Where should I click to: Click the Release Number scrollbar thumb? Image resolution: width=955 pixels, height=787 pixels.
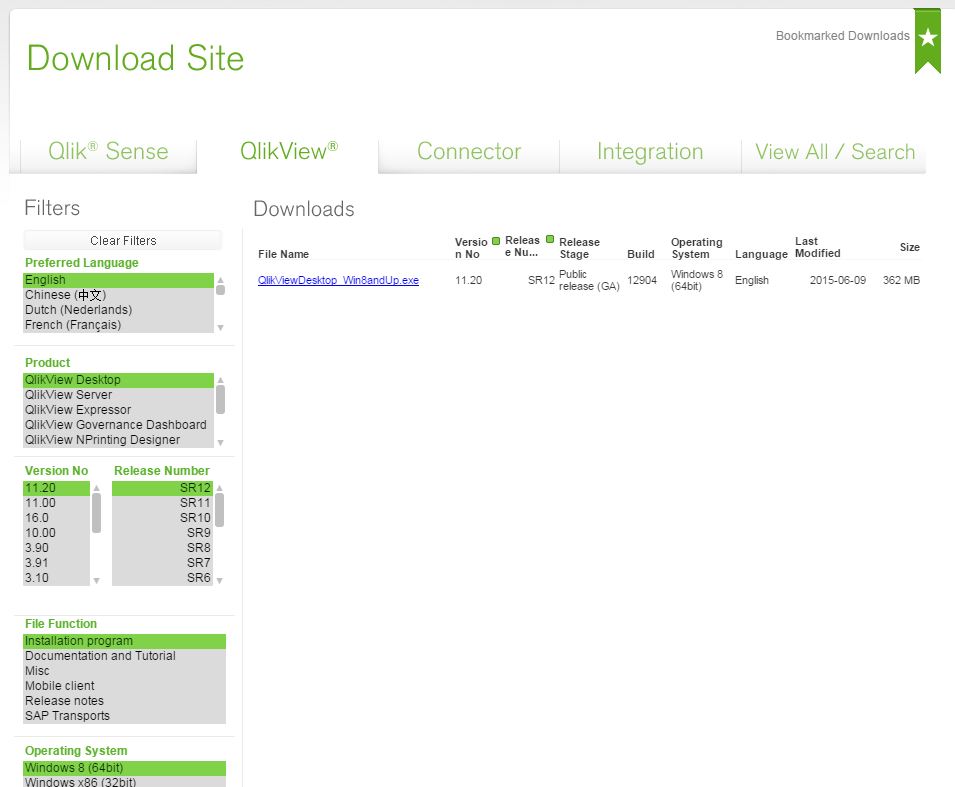[x=220, y=510]
